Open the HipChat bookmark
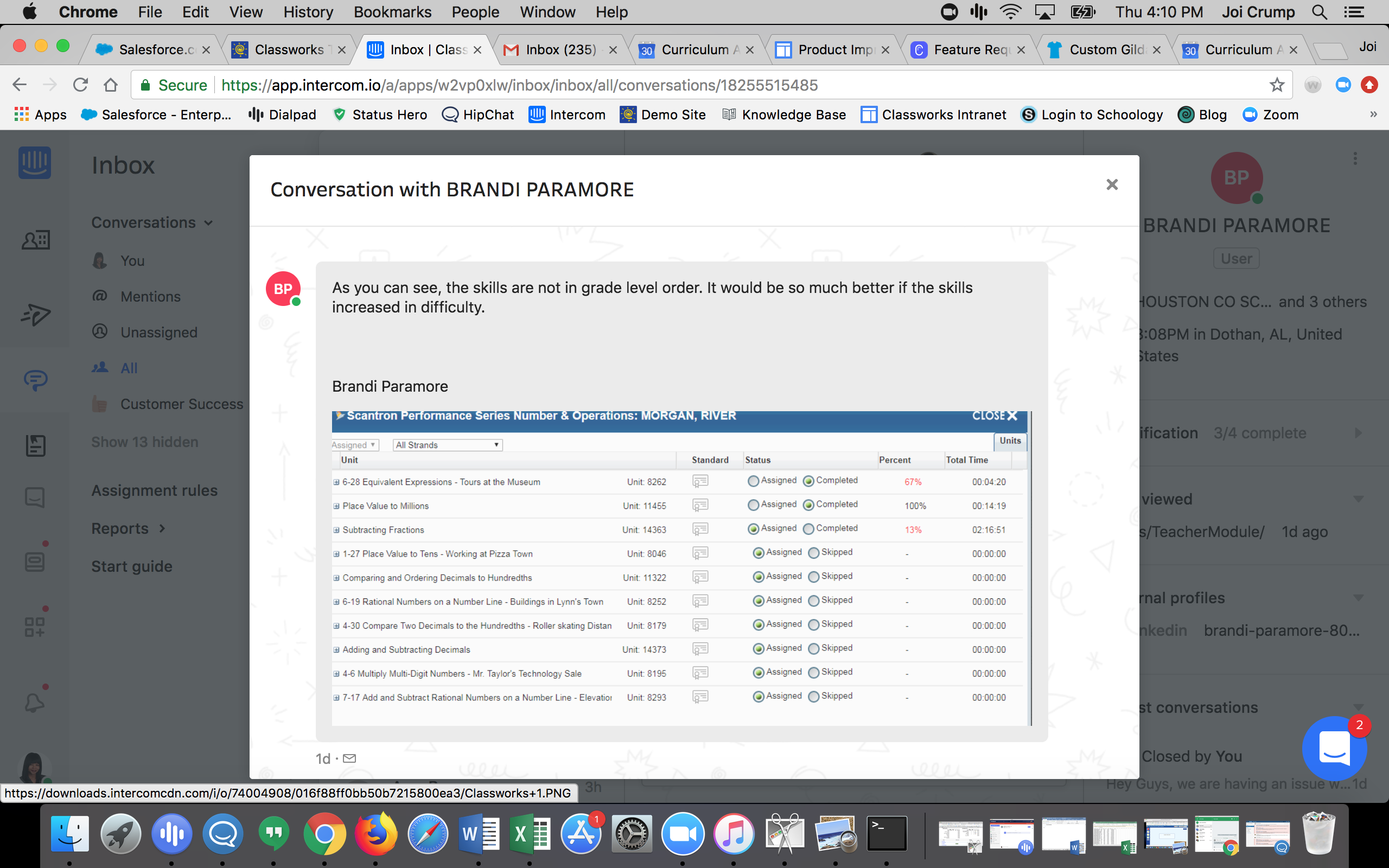1389x868 pixels. pos(477,114)
